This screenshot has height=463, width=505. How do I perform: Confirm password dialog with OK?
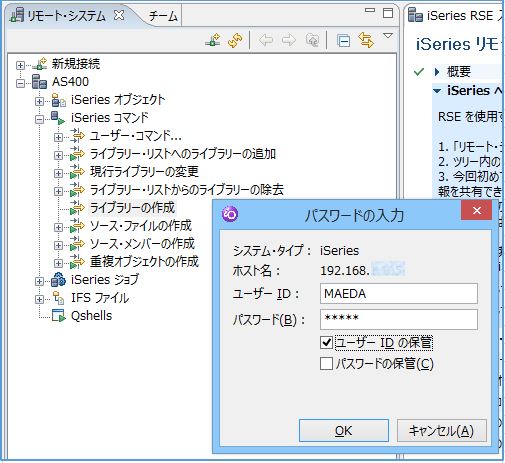pyautogui.click(x=344, y=431)
